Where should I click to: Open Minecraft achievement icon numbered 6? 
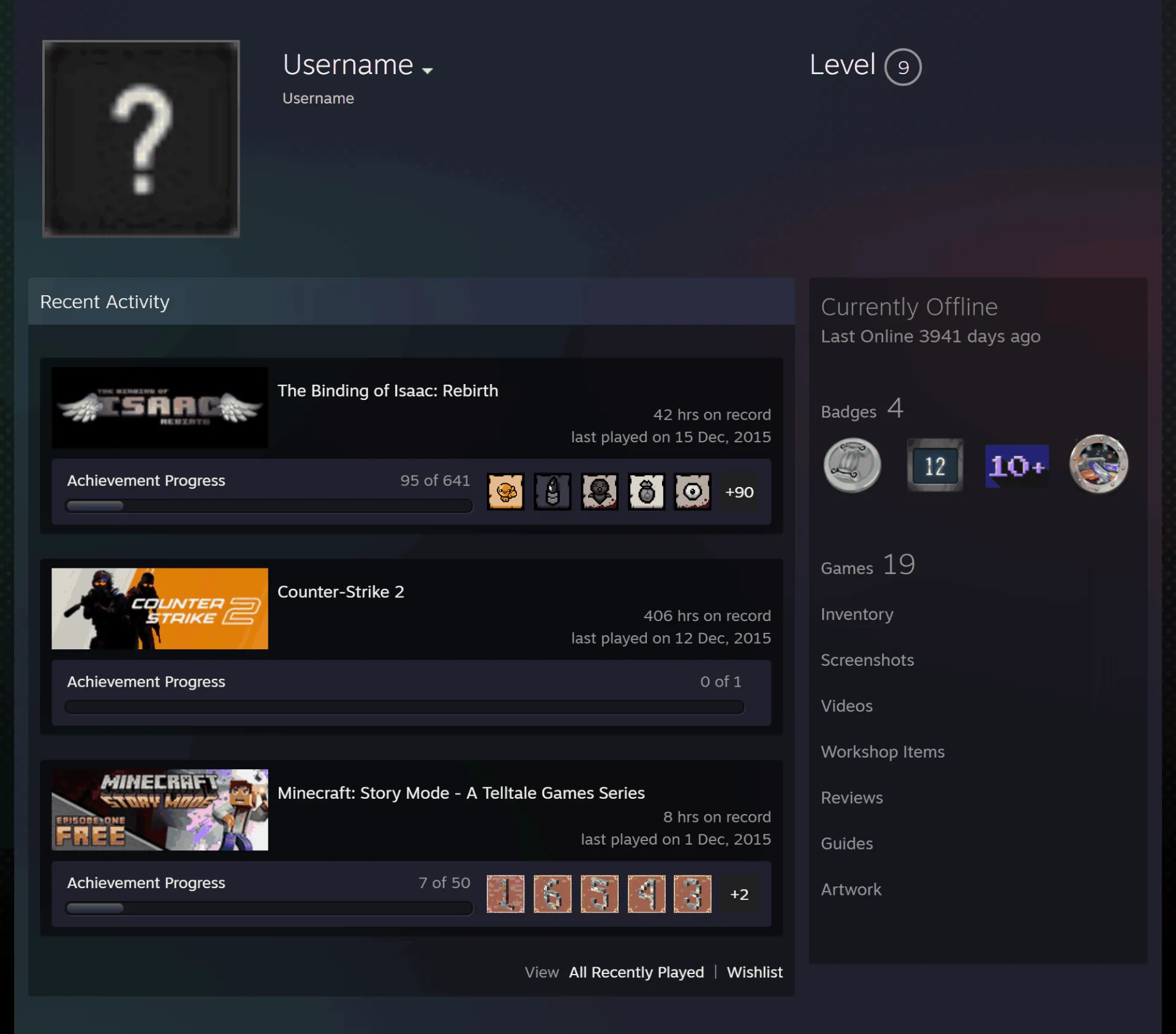click(552, 894)
